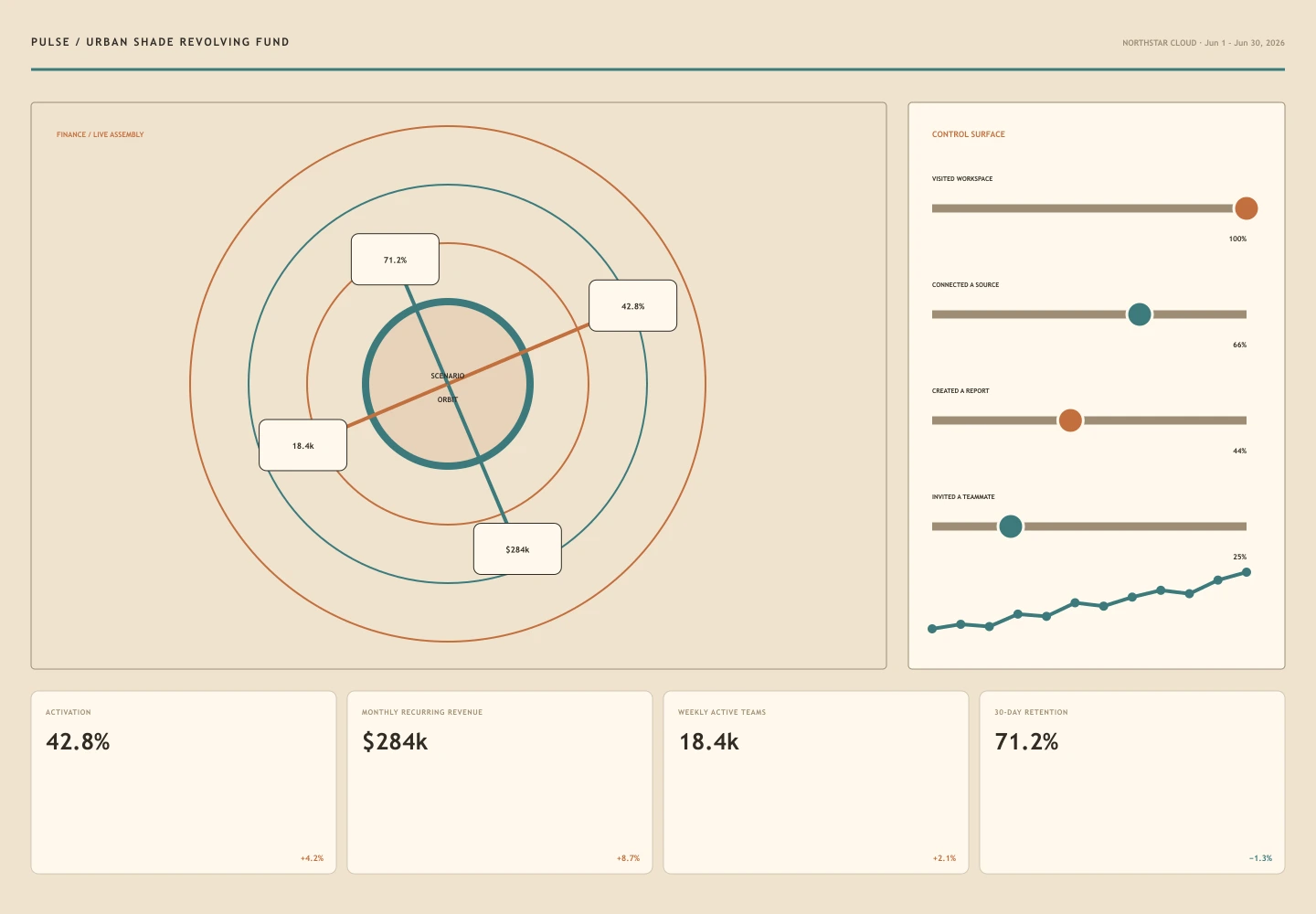The image size is (1316, 914).
Task: Click the last point of the trend line
Action: [x=1247, y=572]
